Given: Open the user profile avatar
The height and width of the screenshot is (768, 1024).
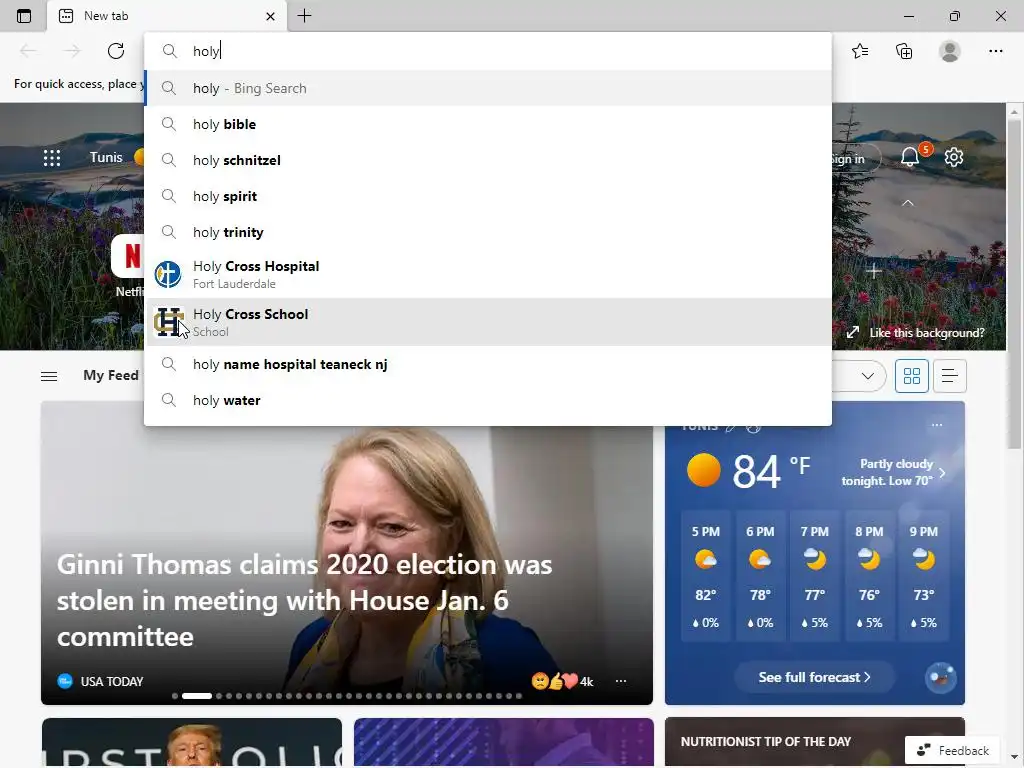Looking at the screenshot, I should pyautogui.click(x=950, y=51).
